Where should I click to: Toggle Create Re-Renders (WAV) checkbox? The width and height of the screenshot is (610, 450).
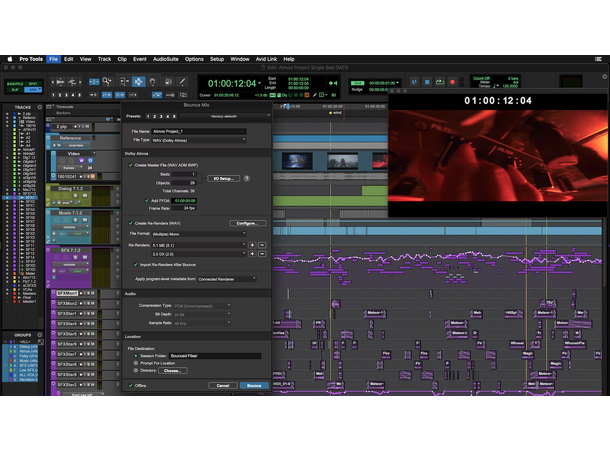(x=131, y=223)
